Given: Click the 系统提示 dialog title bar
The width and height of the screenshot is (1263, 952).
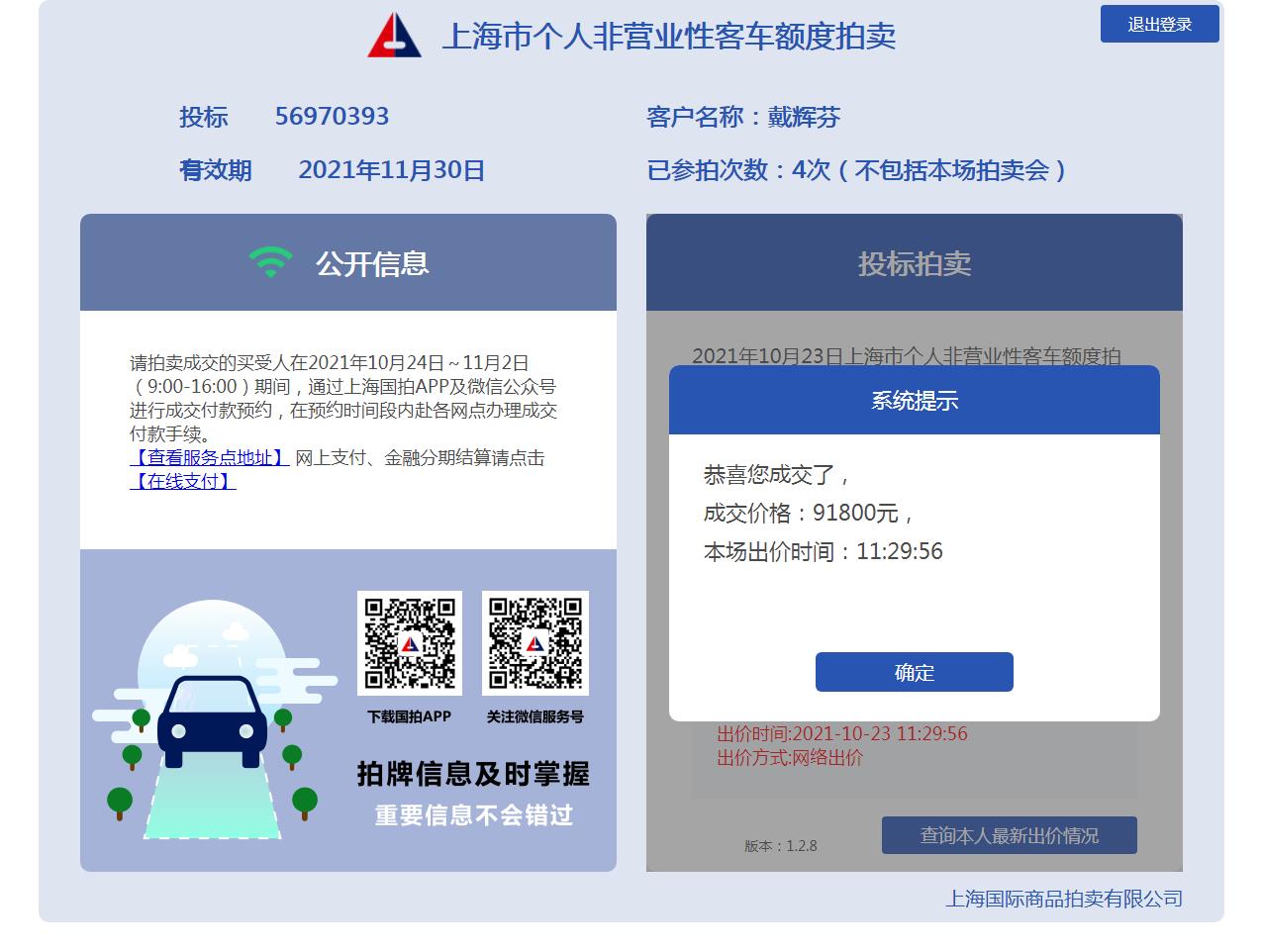Looking at the screenshot, I should coord(914,400).
